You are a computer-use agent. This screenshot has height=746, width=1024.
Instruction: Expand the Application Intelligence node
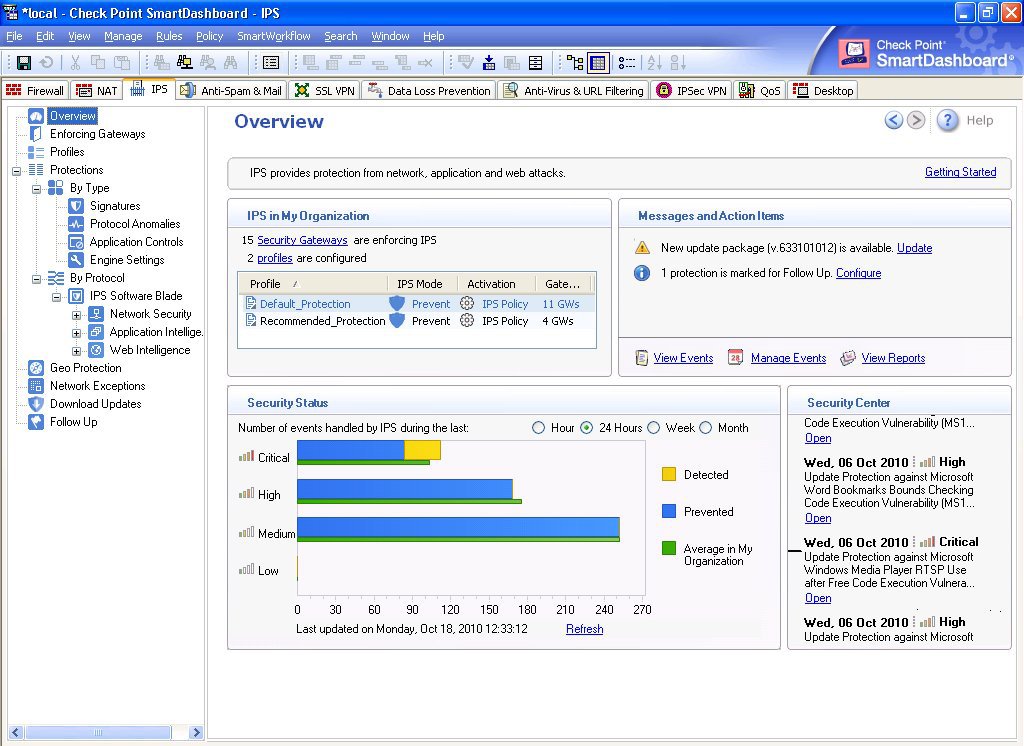pos(76,332)
